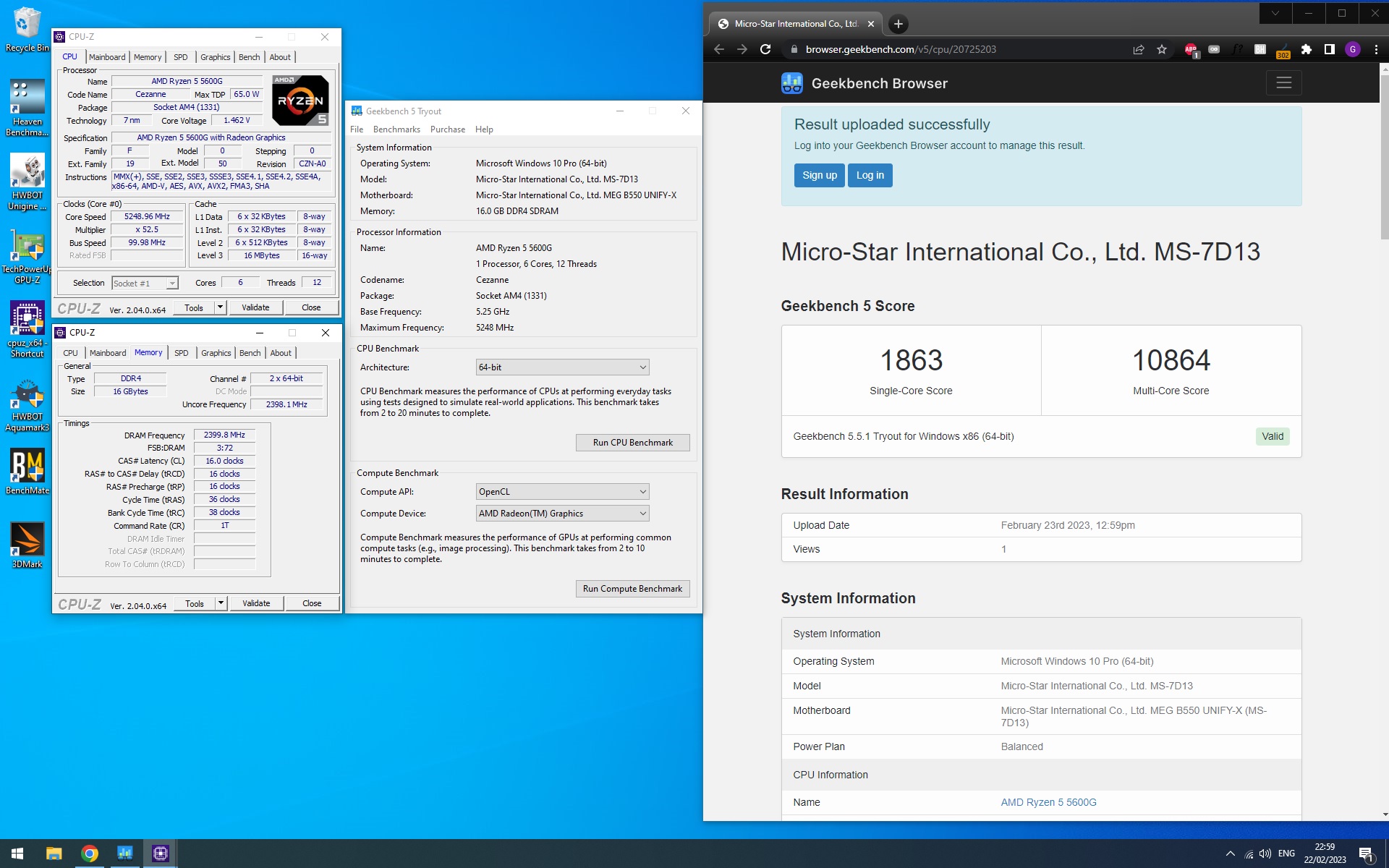Open the Compute API OpenCL dropdown
This screenshot has height=868, width=1389.
(562, 492)
